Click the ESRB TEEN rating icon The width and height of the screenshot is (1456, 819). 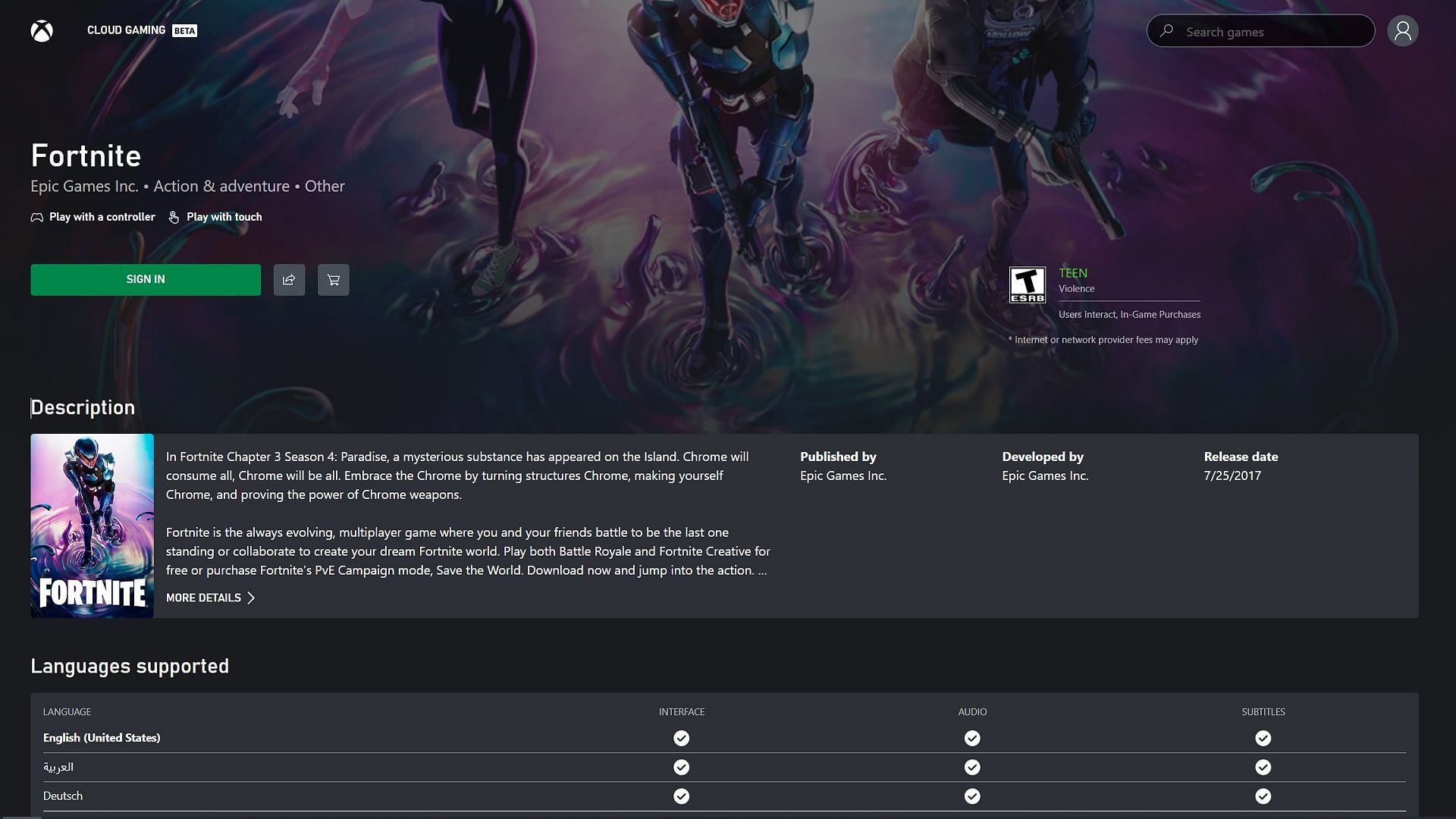(x=1027, y=284)
